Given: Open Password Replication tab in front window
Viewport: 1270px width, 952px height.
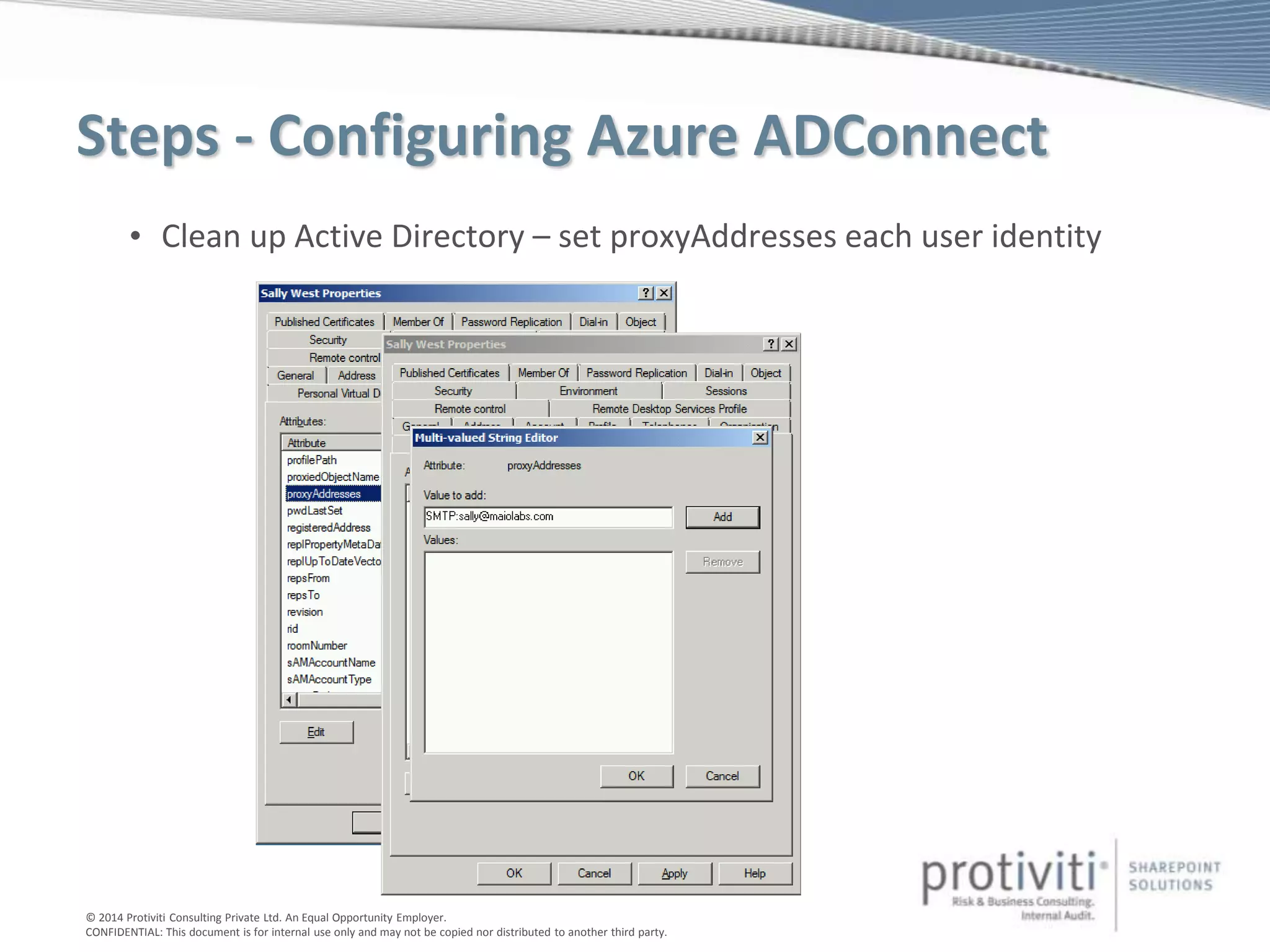Looking at the screenshot, I should coord(637,373).
